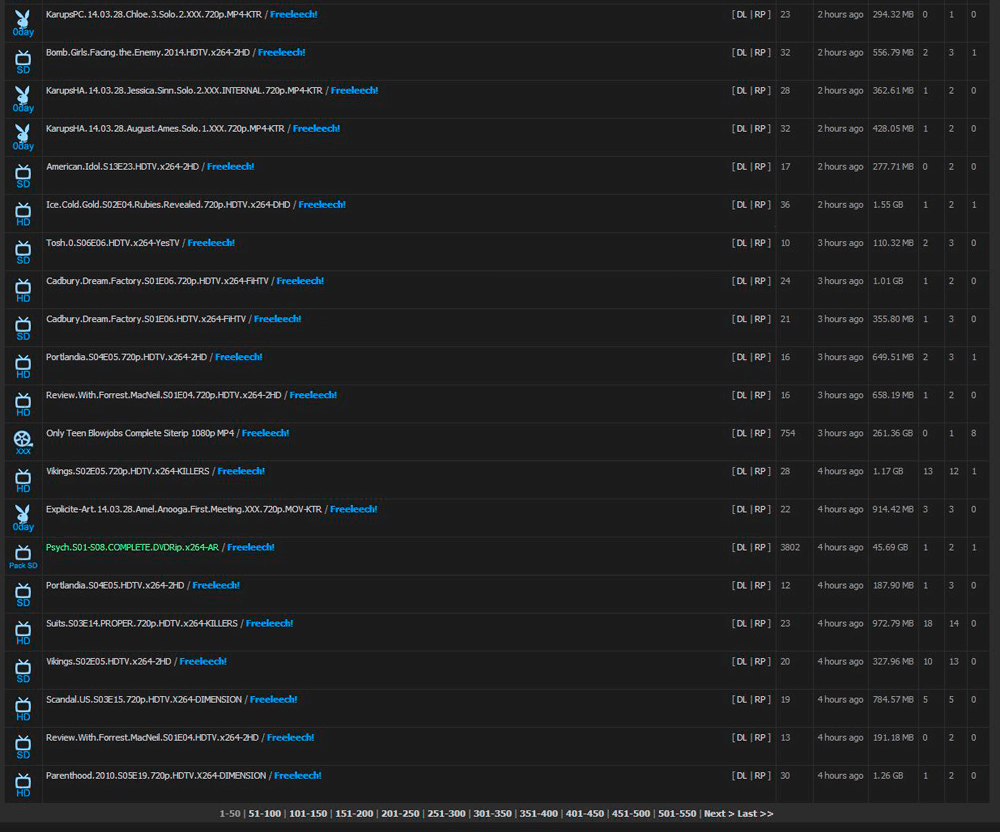Click the SD category icon beside American.Idol.S13E23

click(23, 176)
